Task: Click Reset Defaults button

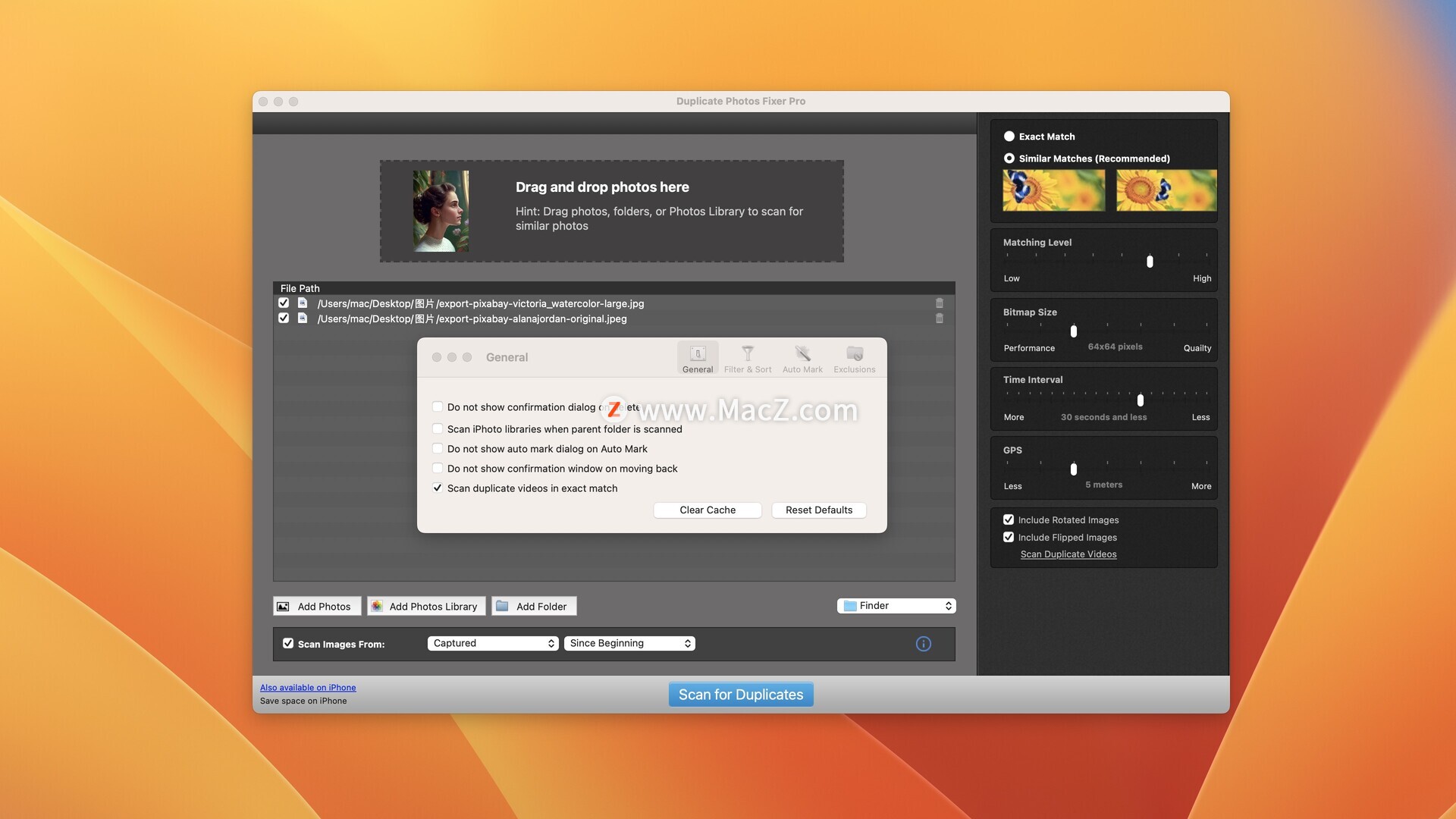Action: pyautogui.click(x=819, y=510)
